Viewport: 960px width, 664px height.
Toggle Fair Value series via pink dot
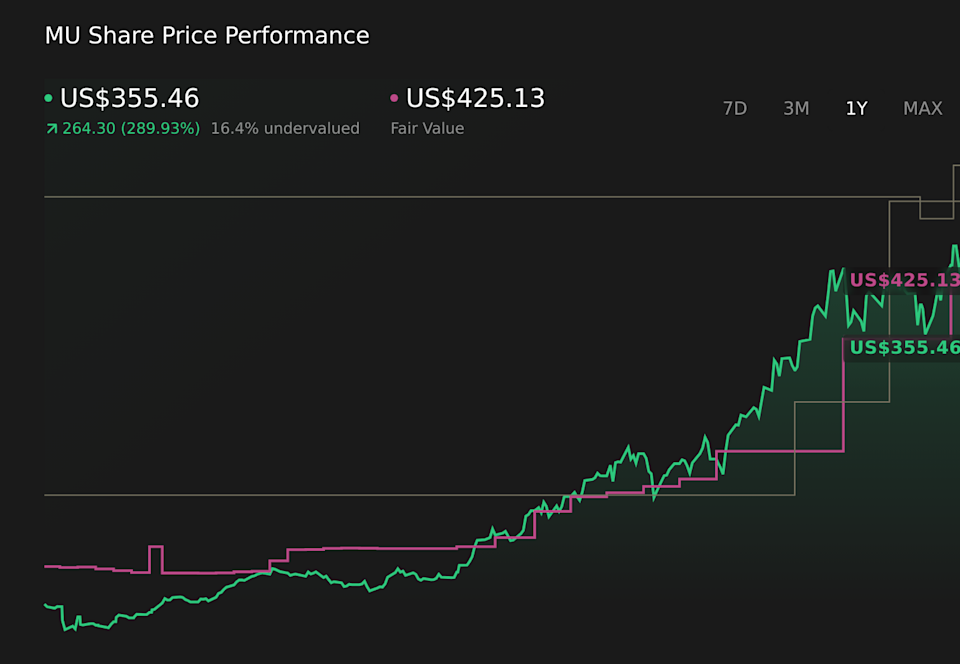click(394, 98)
